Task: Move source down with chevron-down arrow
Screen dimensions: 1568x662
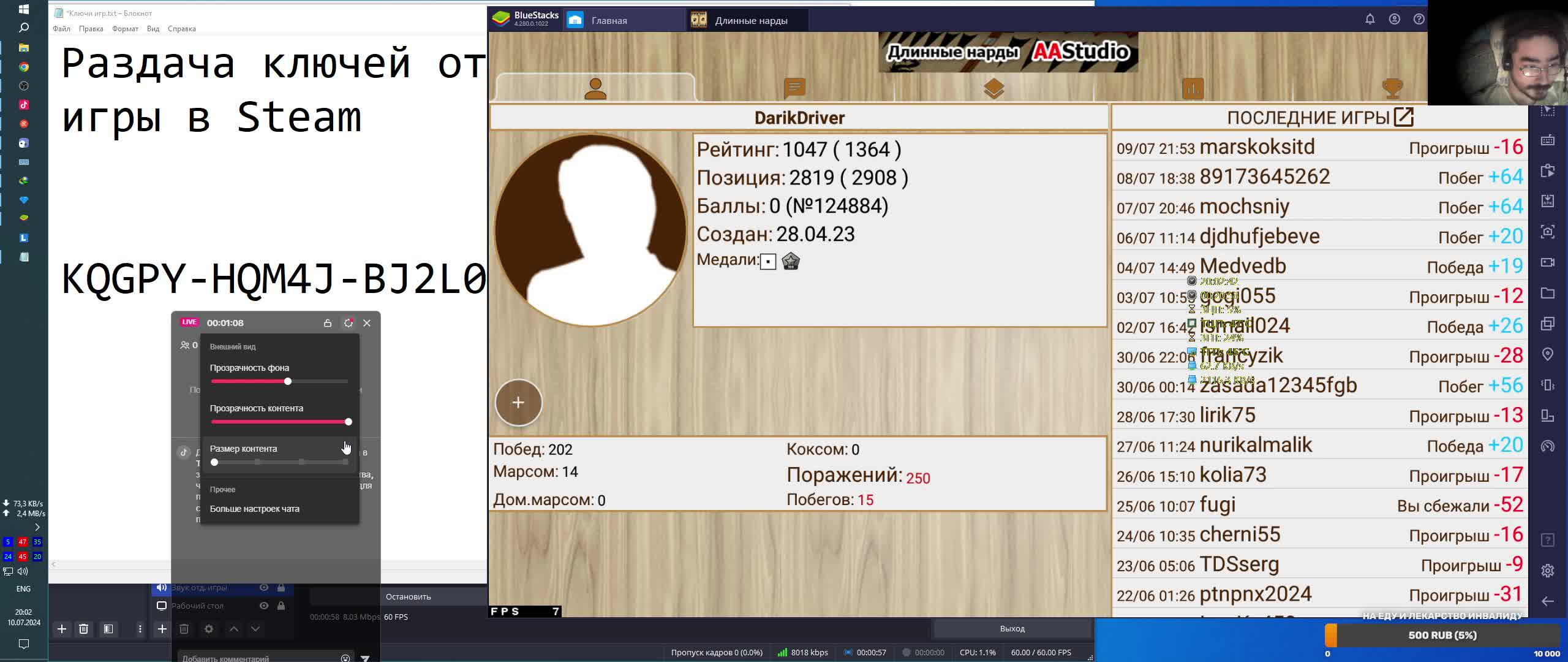Action: coord(255,629)
